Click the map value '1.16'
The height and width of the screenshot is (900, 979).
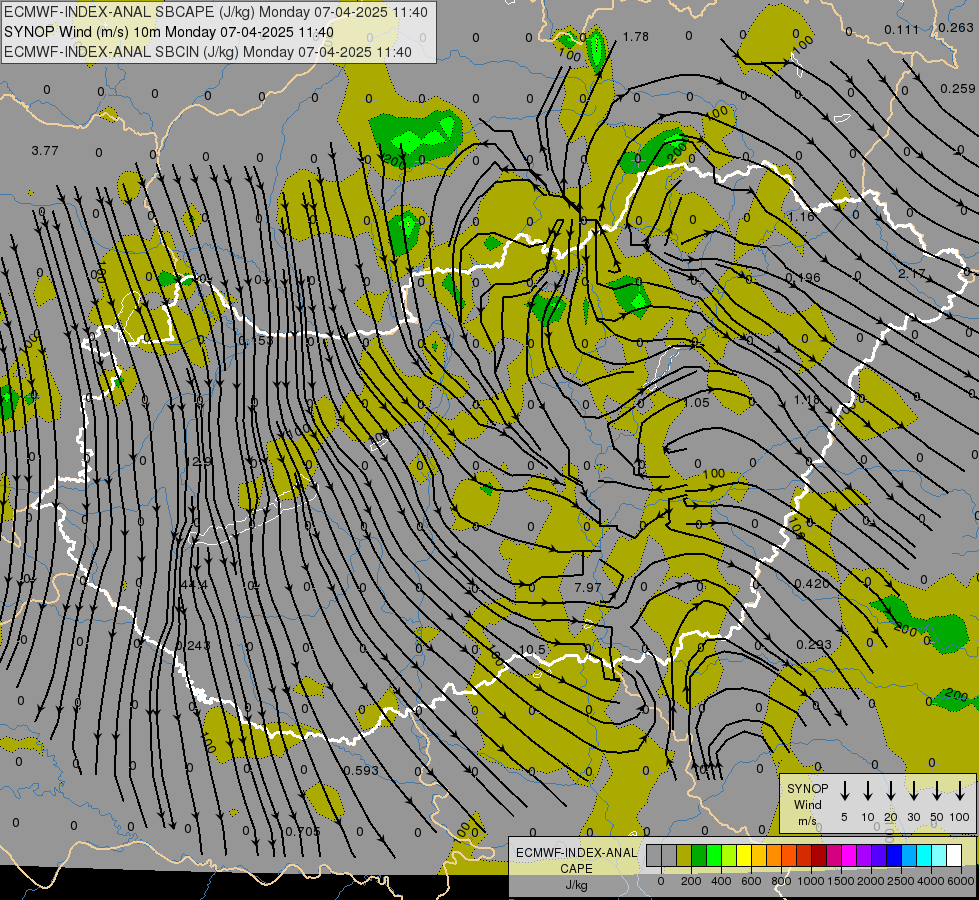(801, 217)
